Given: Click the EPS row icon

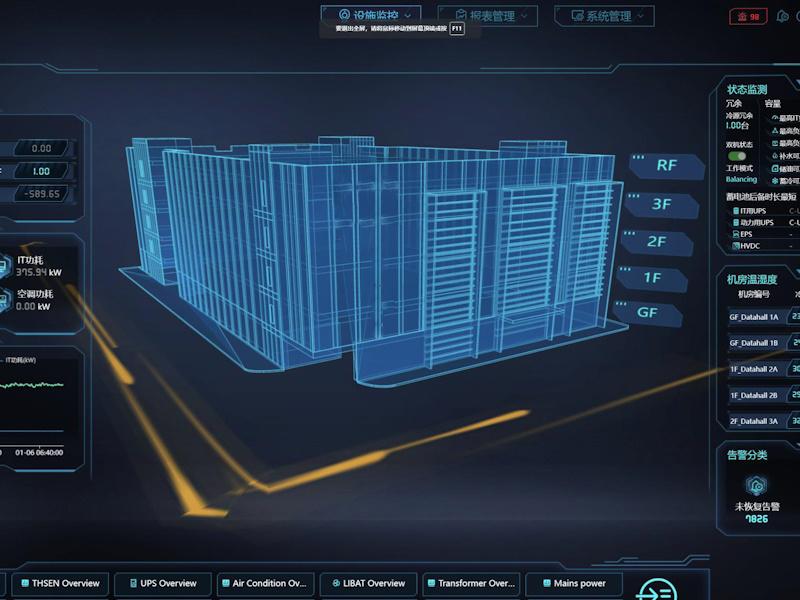Looking at the screenshot, I should (736, 234).
